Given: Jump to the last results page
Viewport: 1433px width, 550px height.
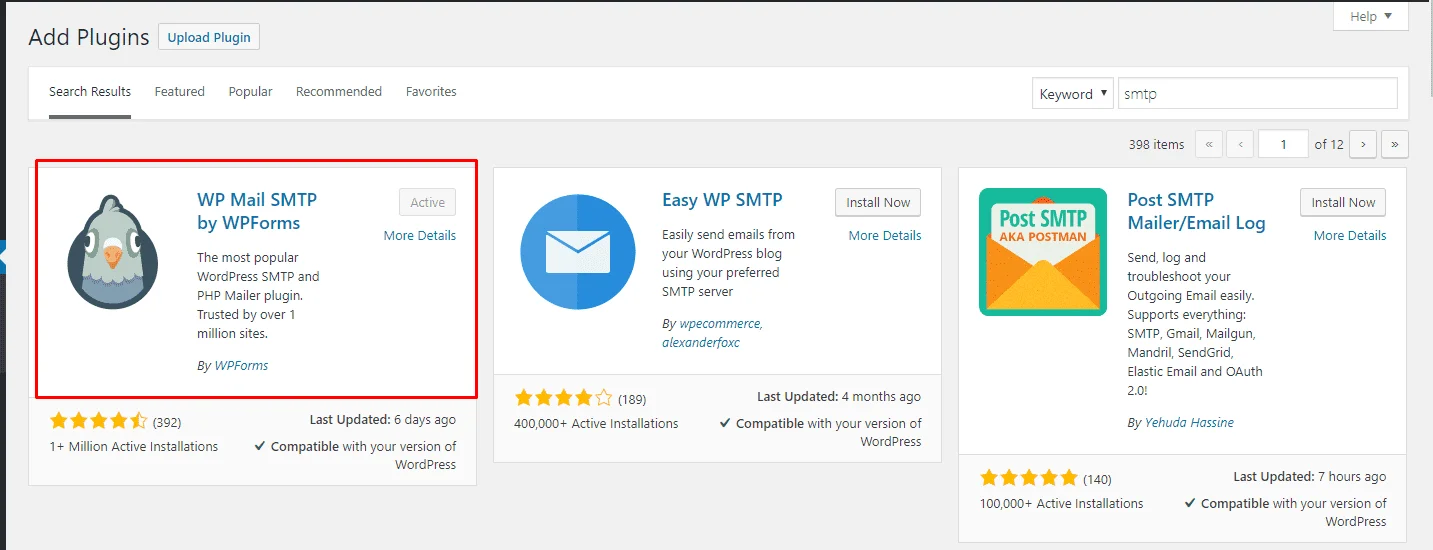Looking at the screenshot, I should [x=1395, y=144].
